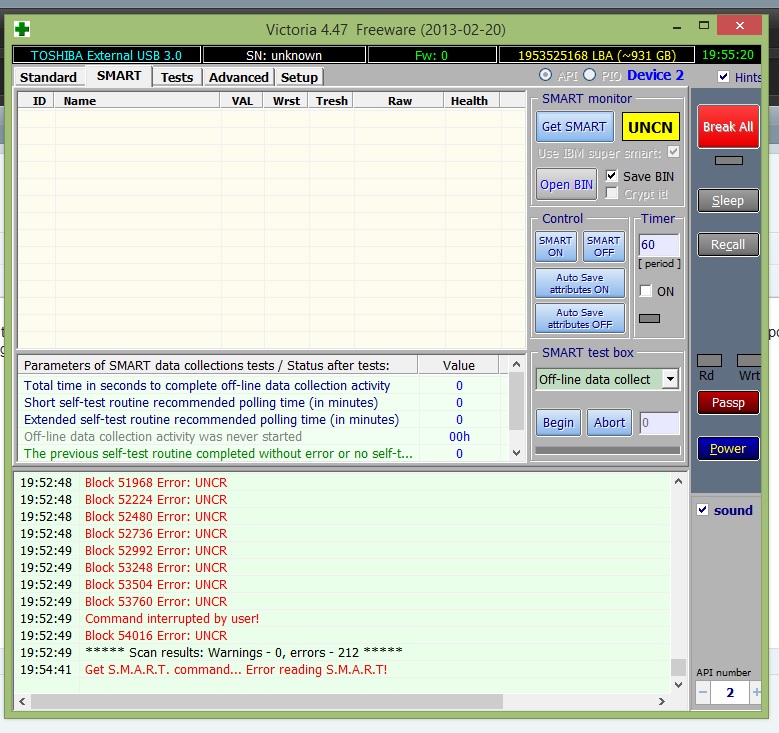Select the PIO radio button
Image resolution: width=779 pixels, height=733 pixels.
[590, 75]
